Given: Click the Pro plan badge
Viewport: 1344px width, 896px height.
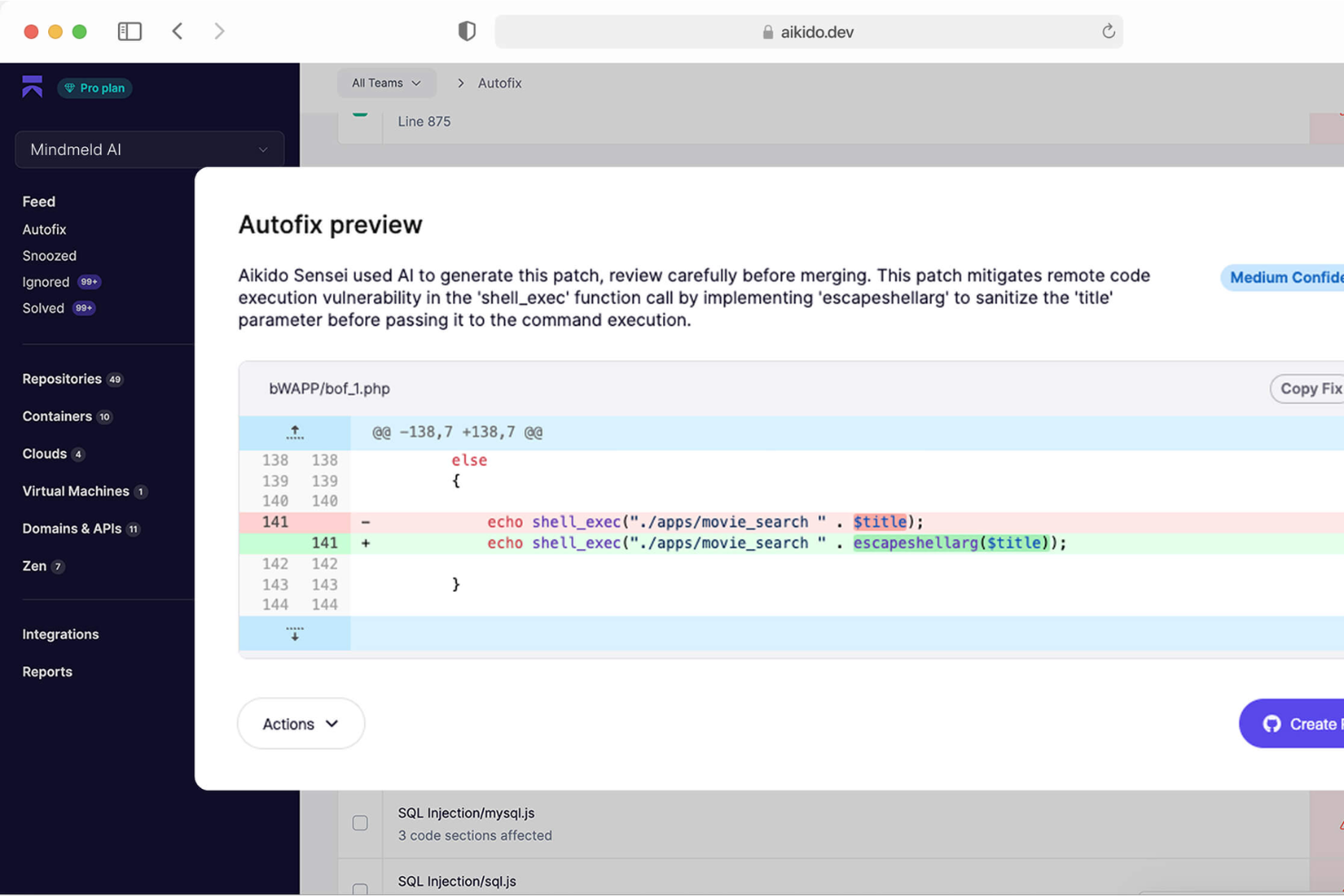Looking at the screenshot, I should pyautogui.click(x=94, y=87).
